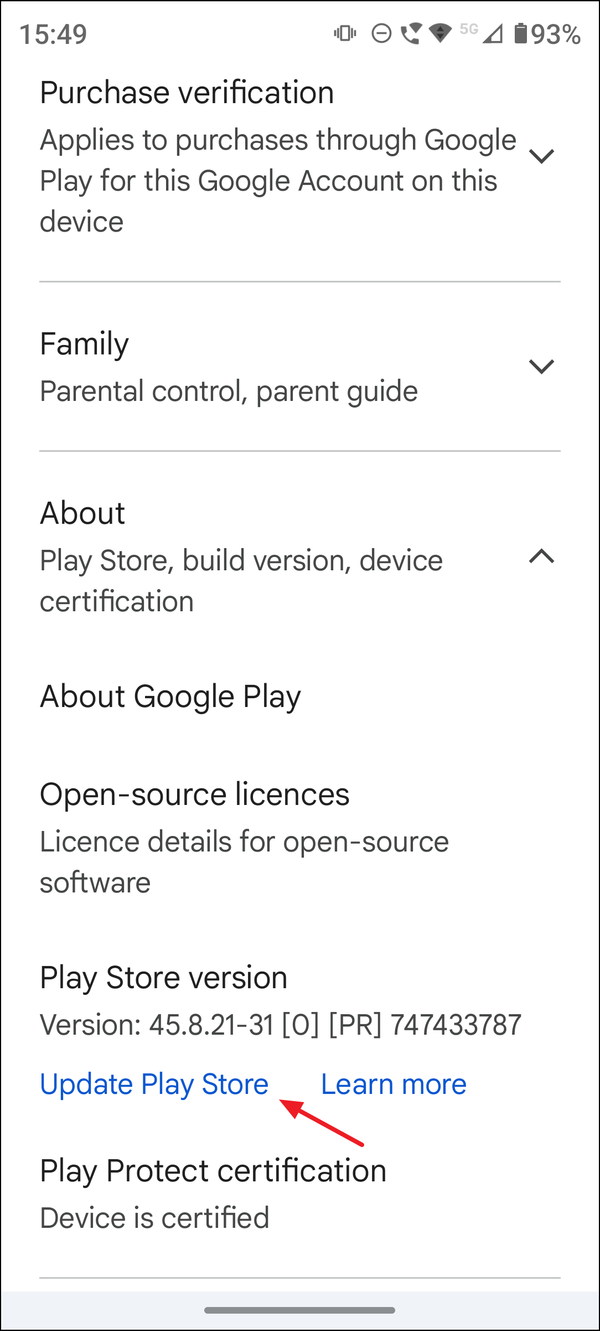Expand the Purchase verification section
This screenshot has height=1331, width=600.
541,156
